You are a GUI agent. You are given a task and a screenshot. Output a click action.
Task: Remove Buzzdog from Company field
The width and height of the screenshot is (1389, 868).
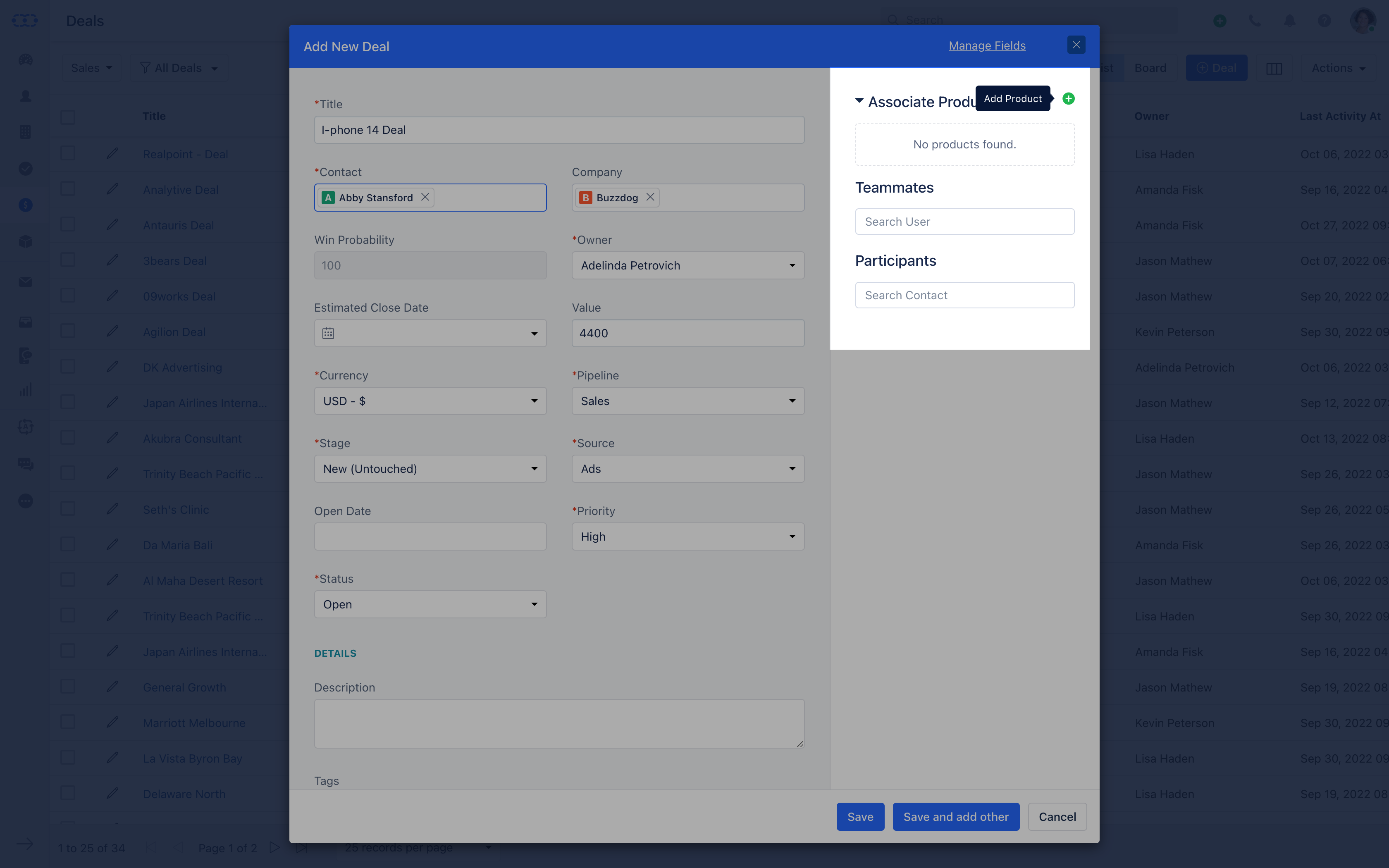pyautogui.click(x=650, y=197)
